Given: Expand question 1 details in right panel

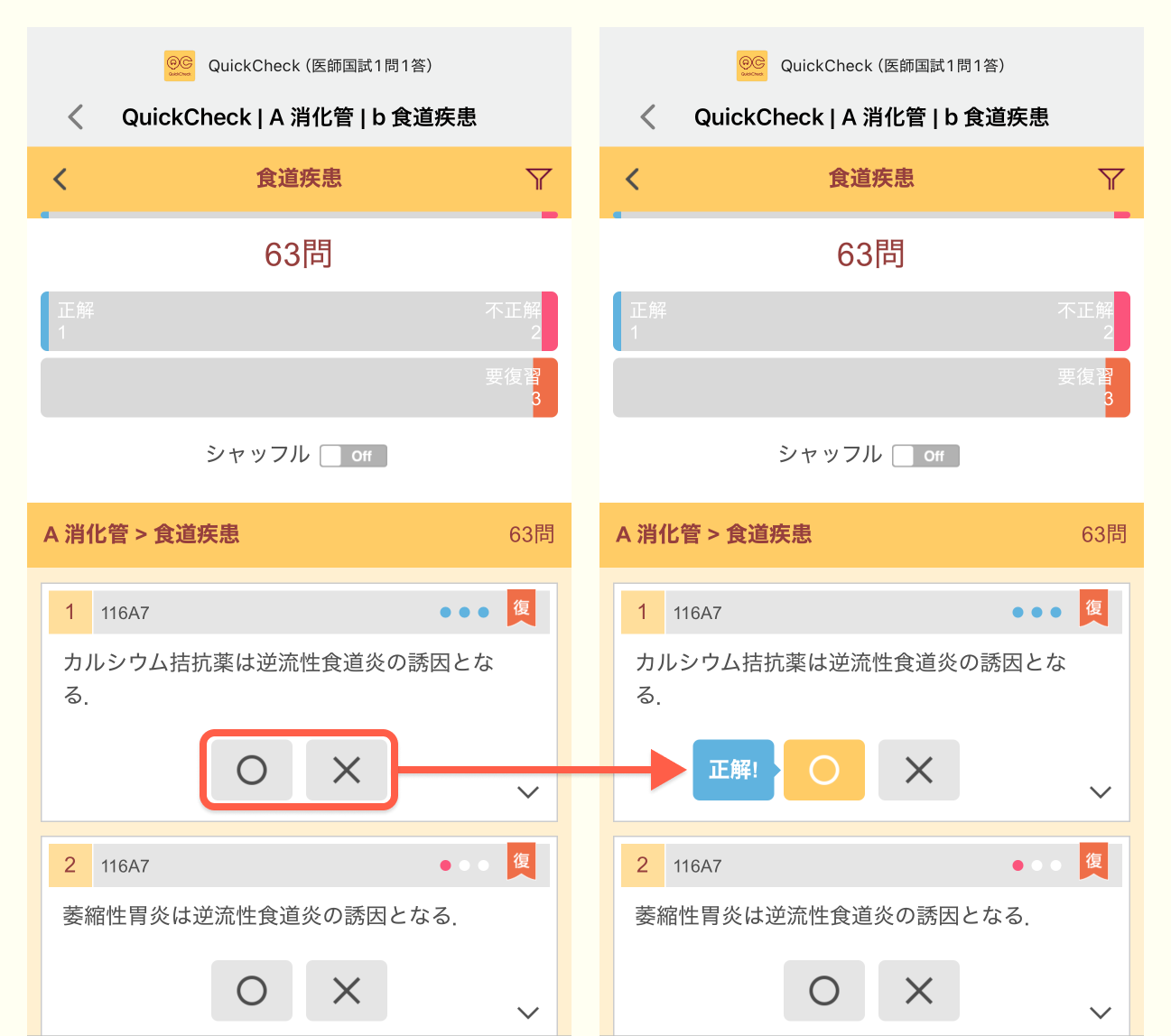Looking at the screenshot, I should click(x=1101, y=792).
